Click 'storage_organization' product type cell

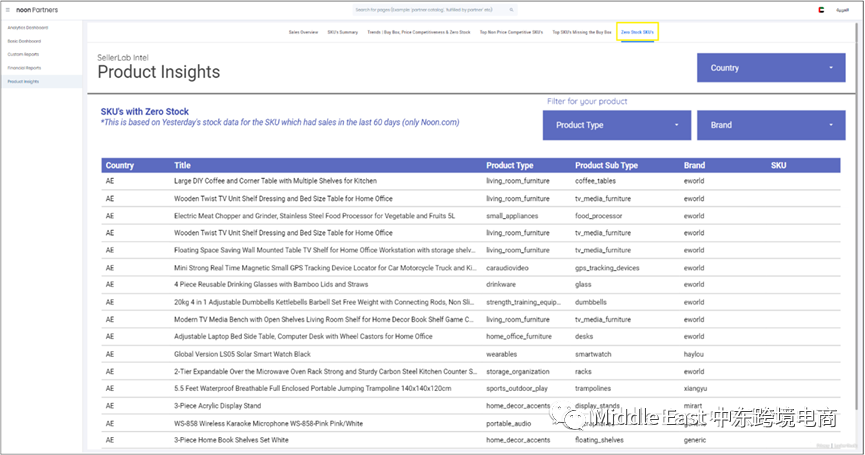click(517, 372)
